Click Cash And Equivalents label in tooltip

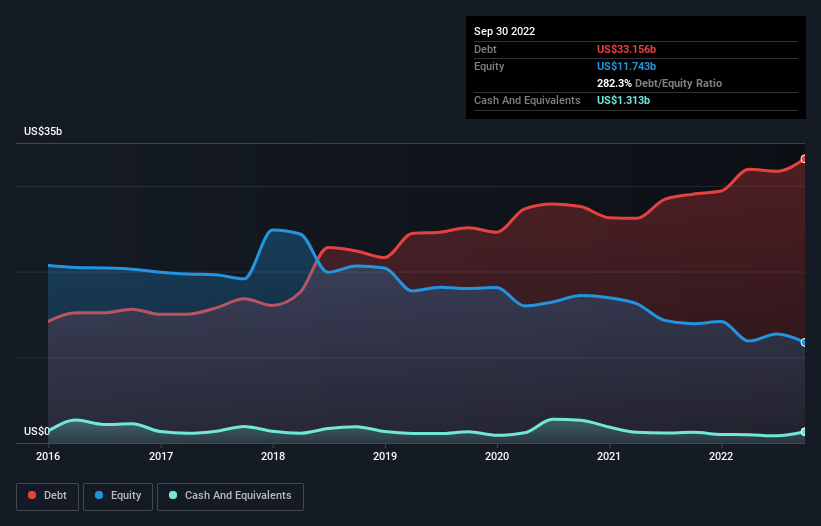tap(527, 100)
